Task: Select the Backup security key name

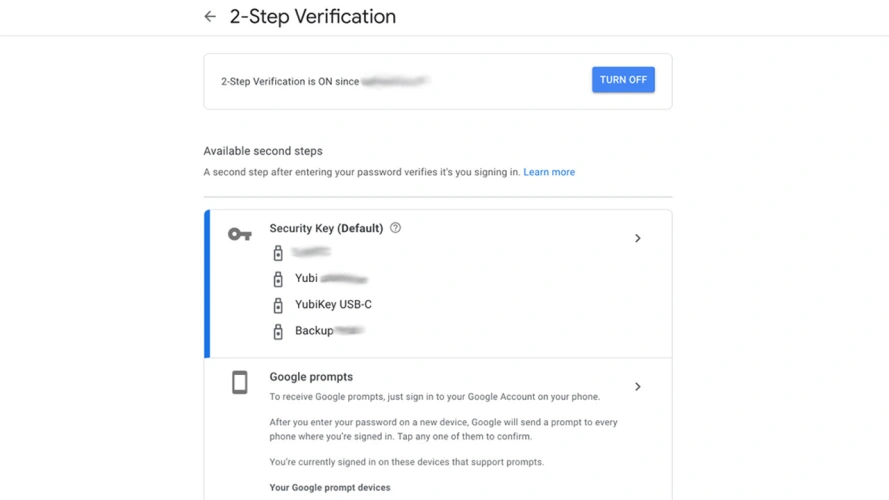Action: [x=314, y=330]
